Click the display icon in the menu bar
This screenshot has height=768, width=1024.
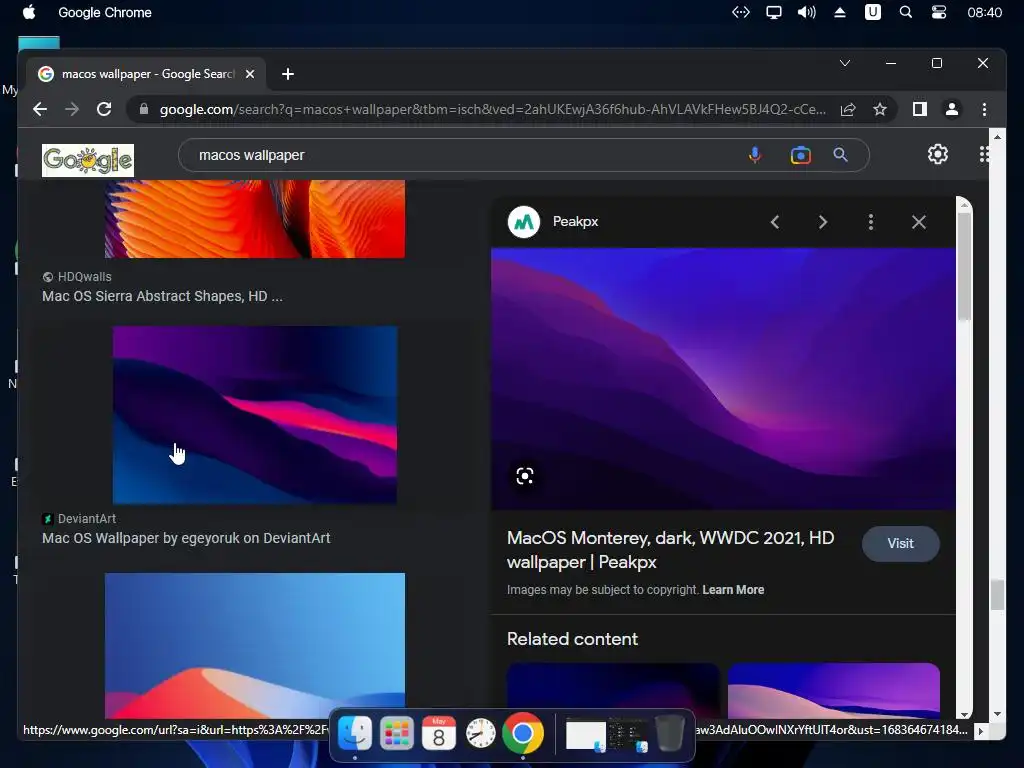(774, 12)
